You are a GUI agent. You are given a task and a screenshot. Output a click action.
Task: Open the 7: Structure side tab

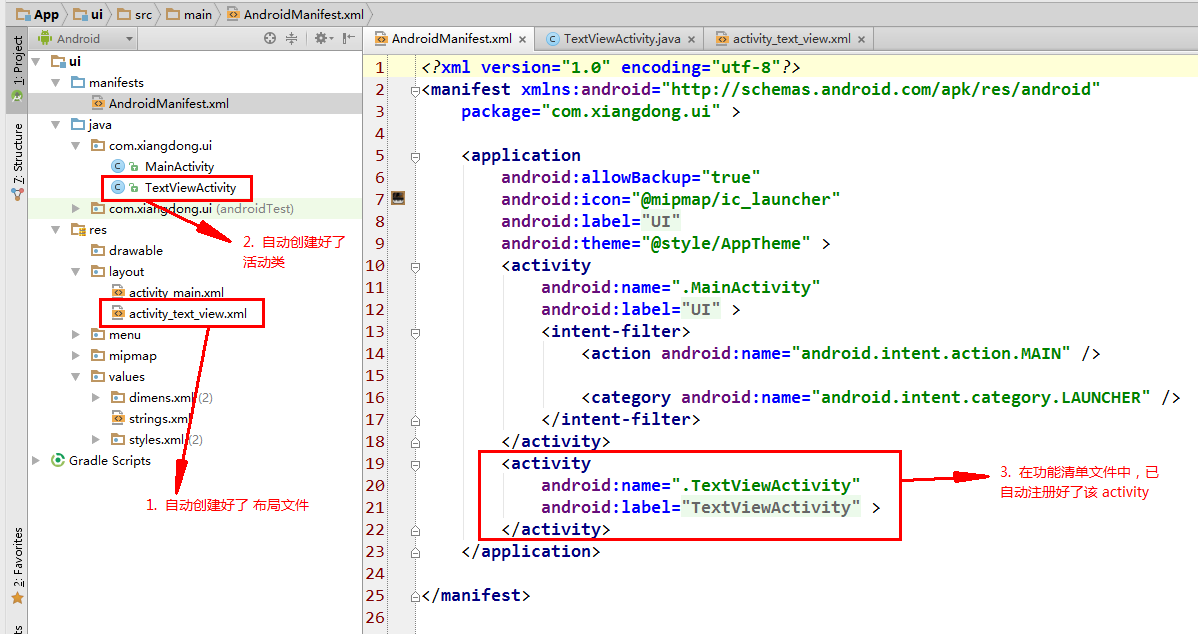click(18, 160)
